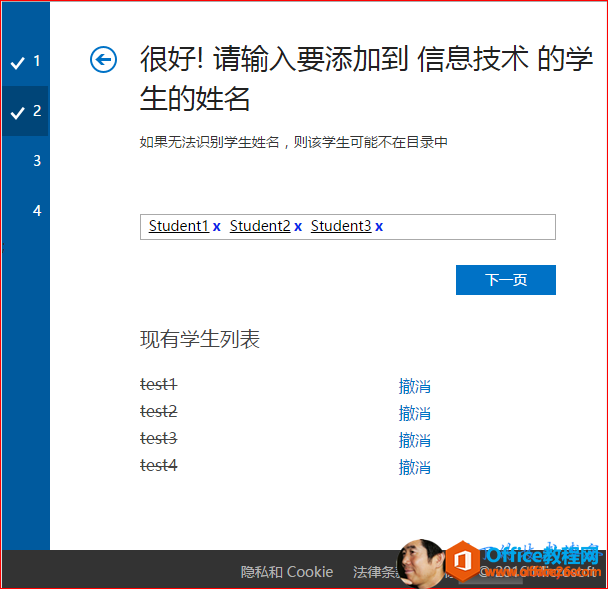Click the 下一页 button
Screen dimensions: 608x589
tap(506, 280)
